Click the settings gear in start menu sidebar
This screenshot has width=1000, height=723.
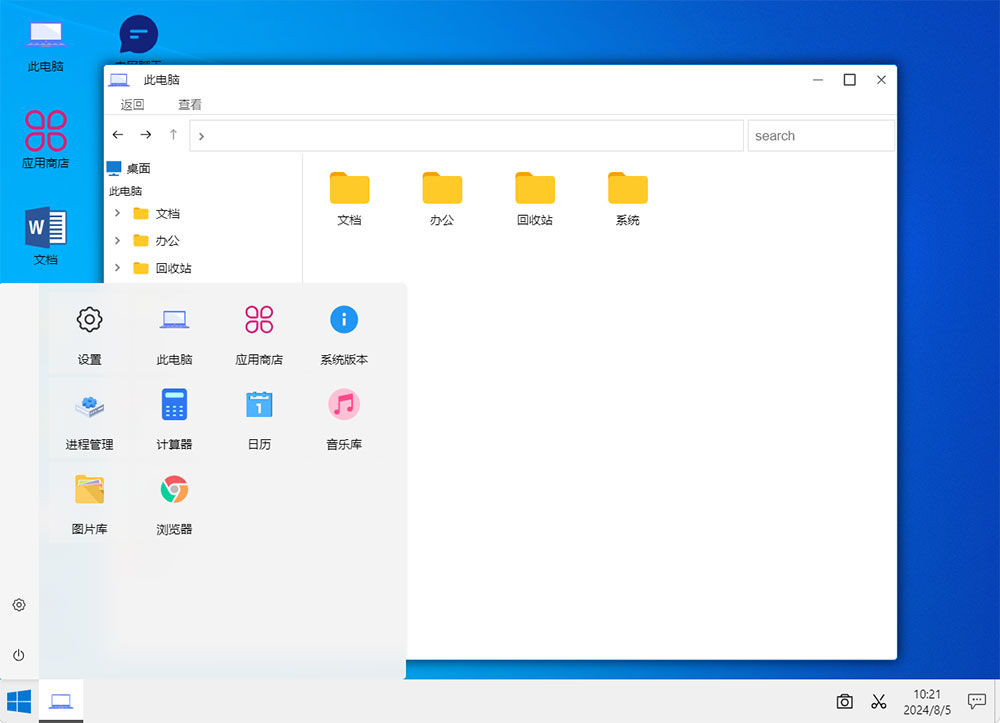coord(19,604)
